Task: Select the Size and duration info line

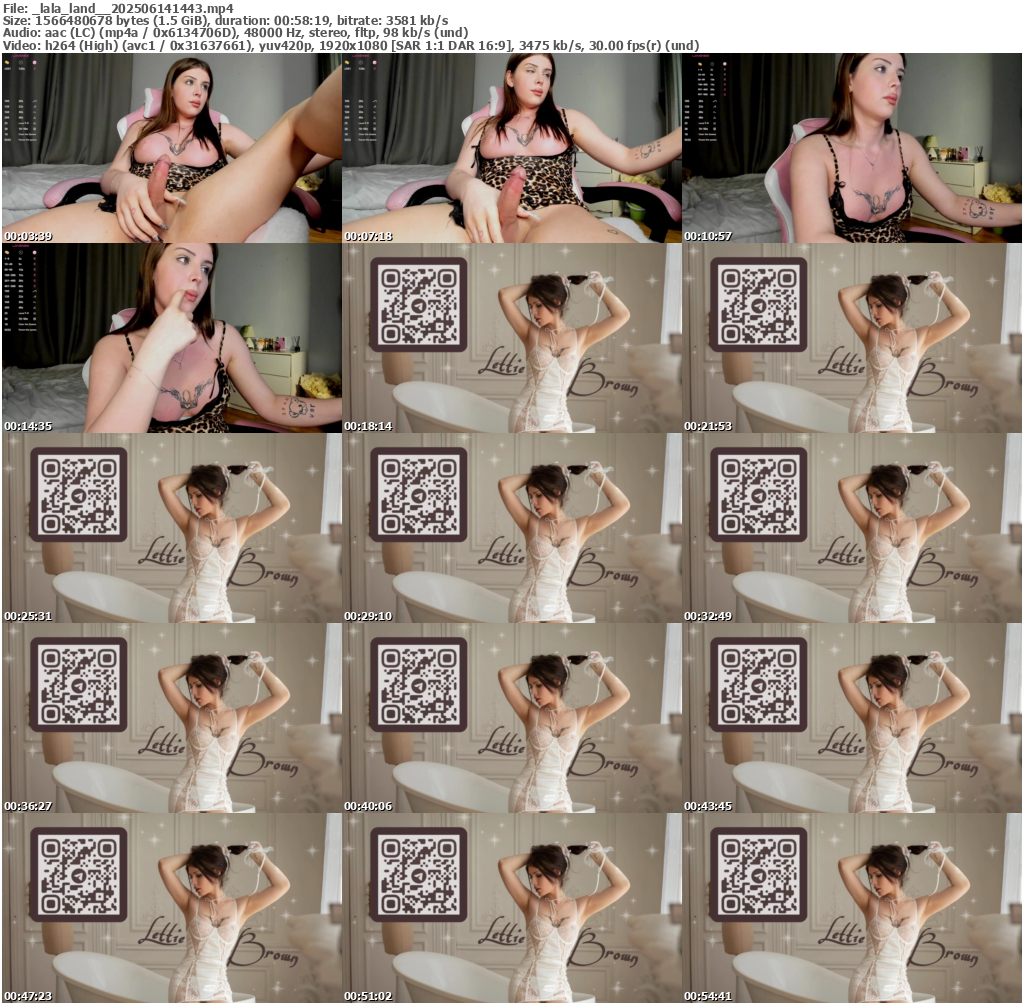Action: (x=225, y=20)
